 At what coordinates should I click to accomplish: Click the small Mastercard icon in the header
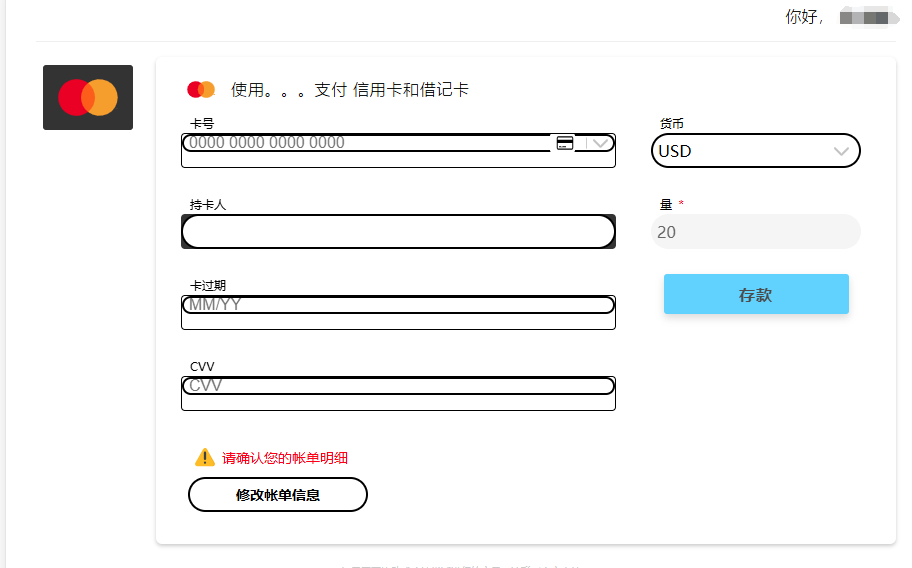pyautogui.click(x=201, y=89)
